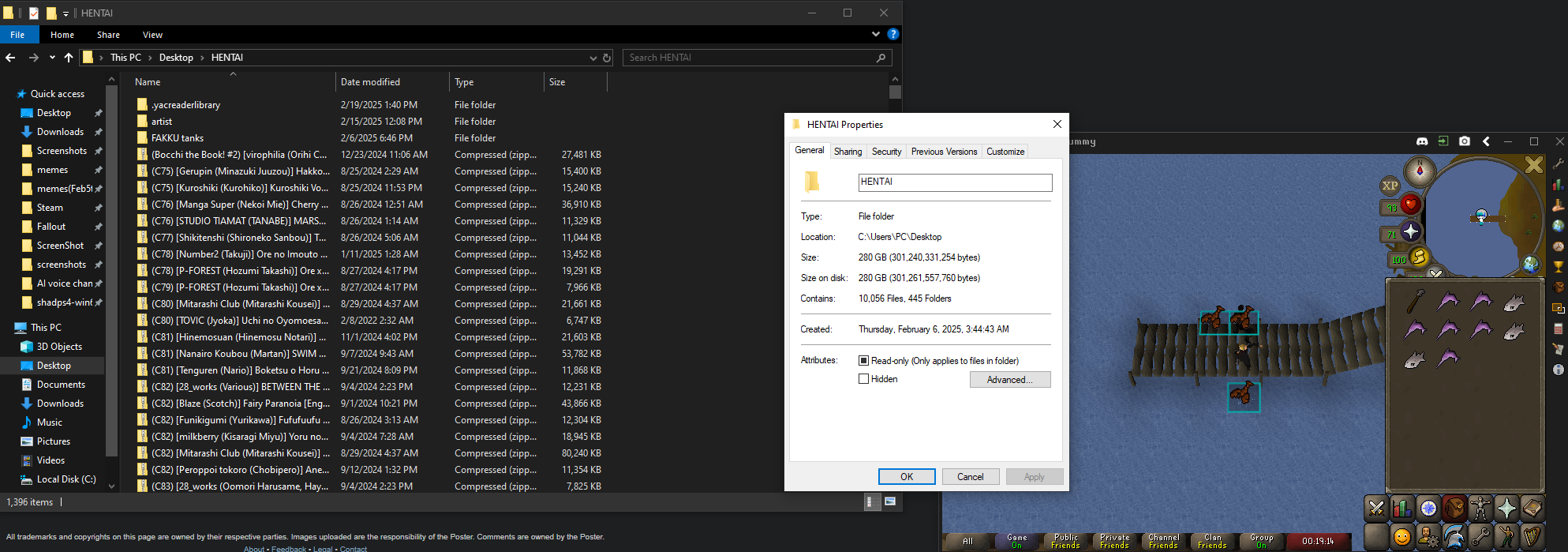Toggle the Public chat filter
Viewport: 1568px width, 552px height.
click(1065, 541)
